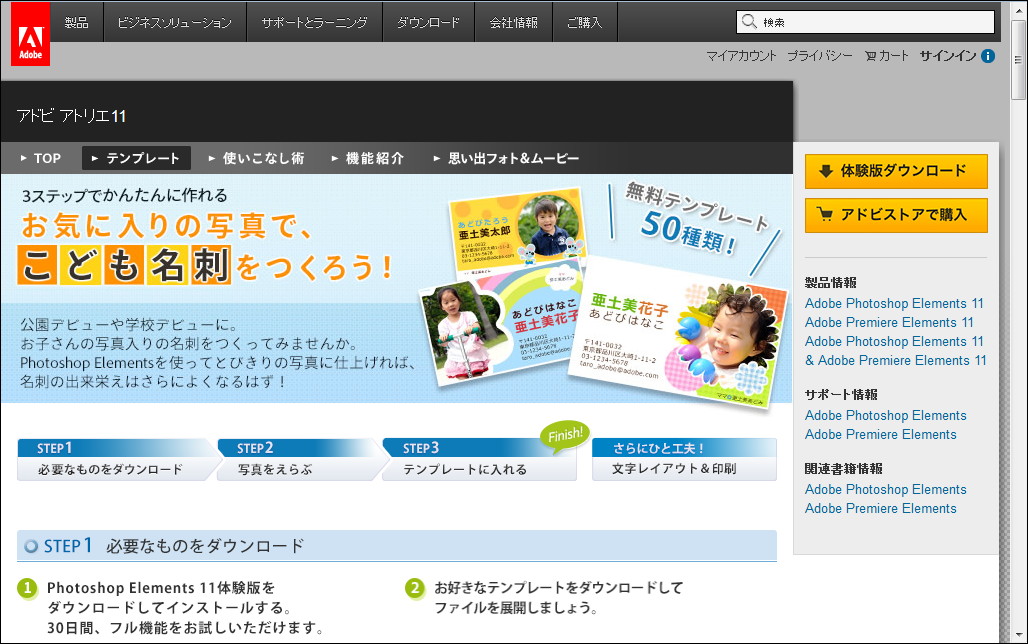The height and width of the screenshot is (644, 1028).
Task: Switch to the 機能紹介 tab
Action: [370, 157]
